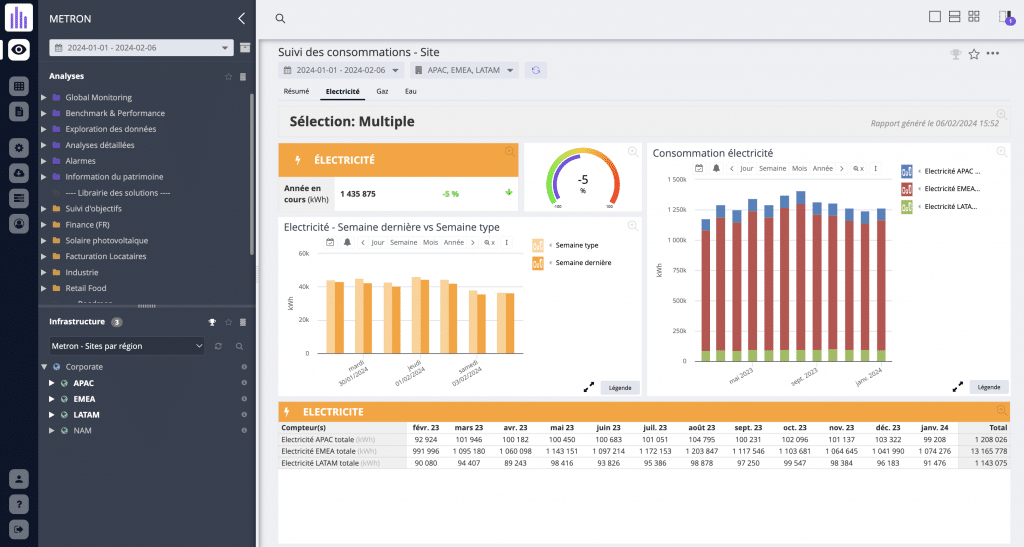Open the server list sidebar icon

(19, 198)
